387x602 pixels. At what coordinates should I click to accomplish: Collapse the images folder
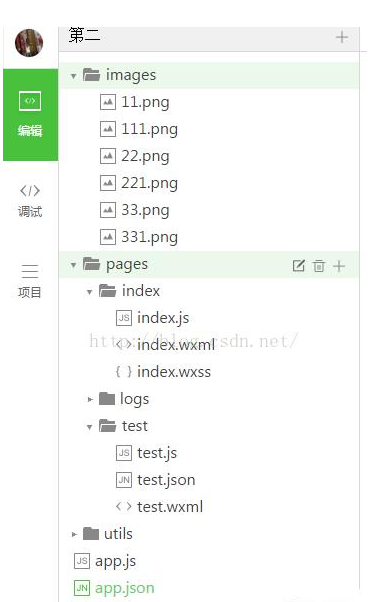(73, 76)
